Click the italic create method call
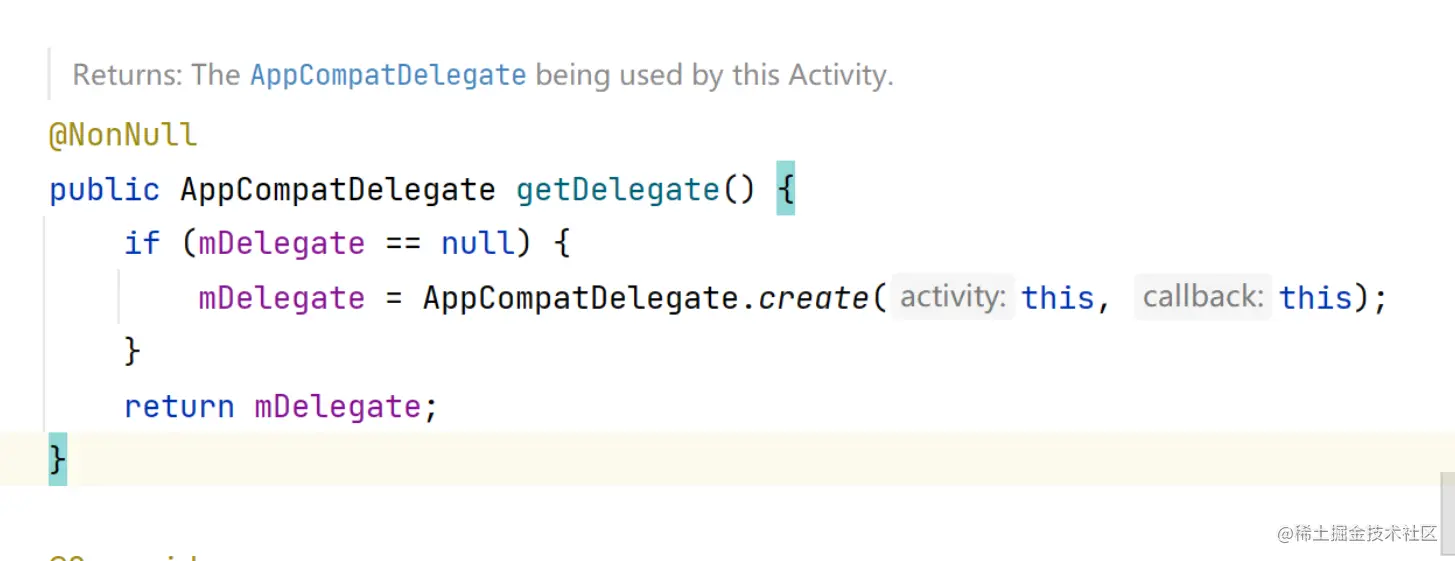The width and height of the screenshot is (1455, 561). click(x=813, y=298)
